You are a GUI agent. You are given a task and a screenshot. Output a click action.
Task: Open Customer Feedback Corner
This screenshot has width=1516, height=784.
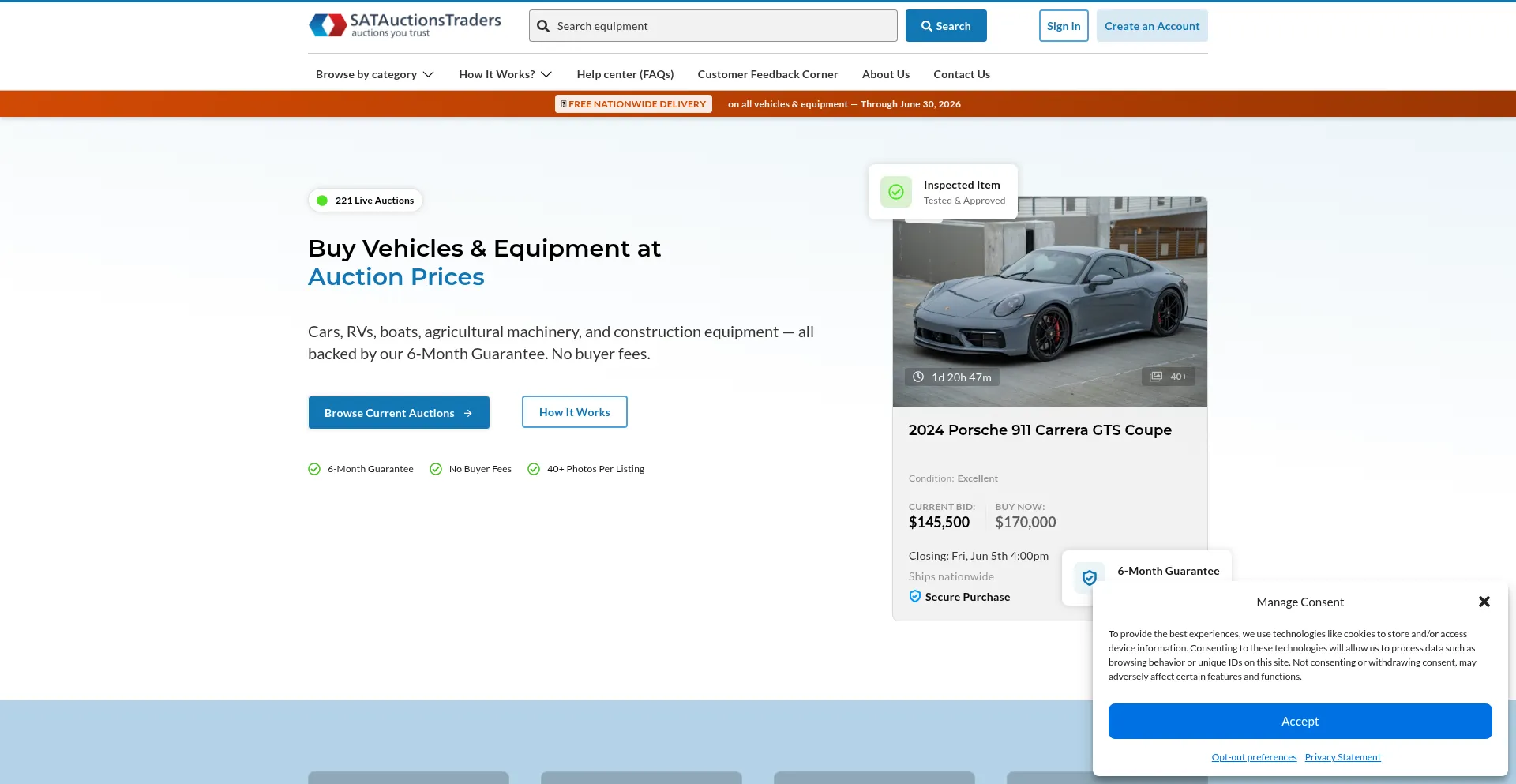(x=767, y=74)
